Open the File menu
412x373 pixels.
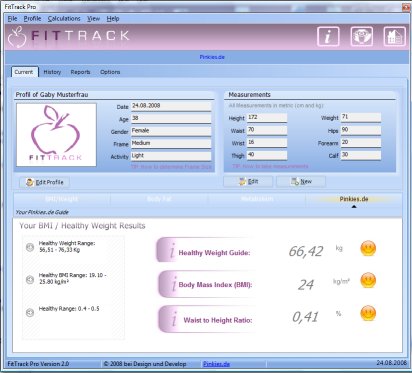(x=12, y=19)
